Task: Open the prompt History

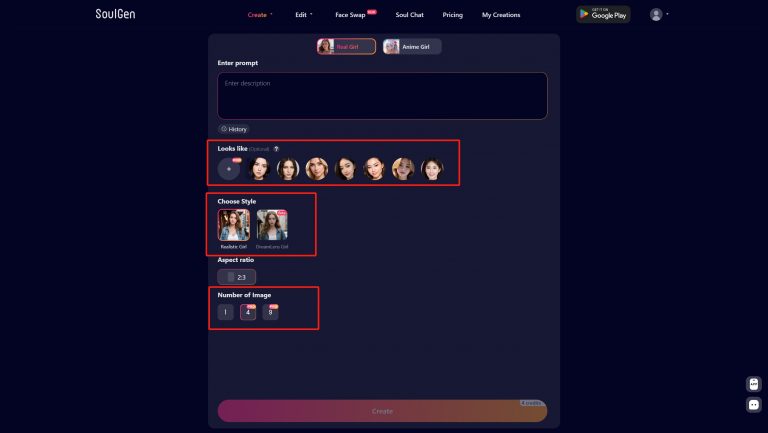Action: click(x=234, y=129)
